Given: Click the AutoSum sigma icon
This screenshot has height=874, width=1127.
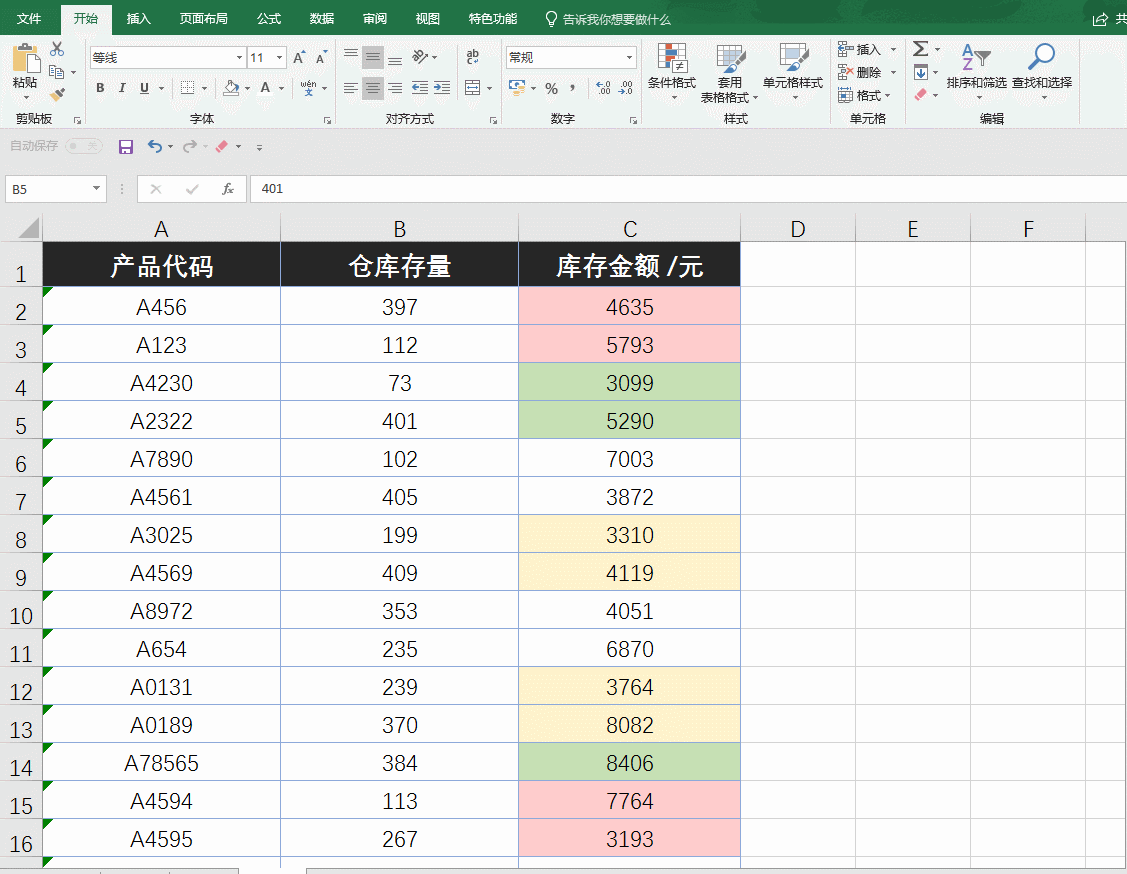Looking at the screenshot, I should pos(920,49).
